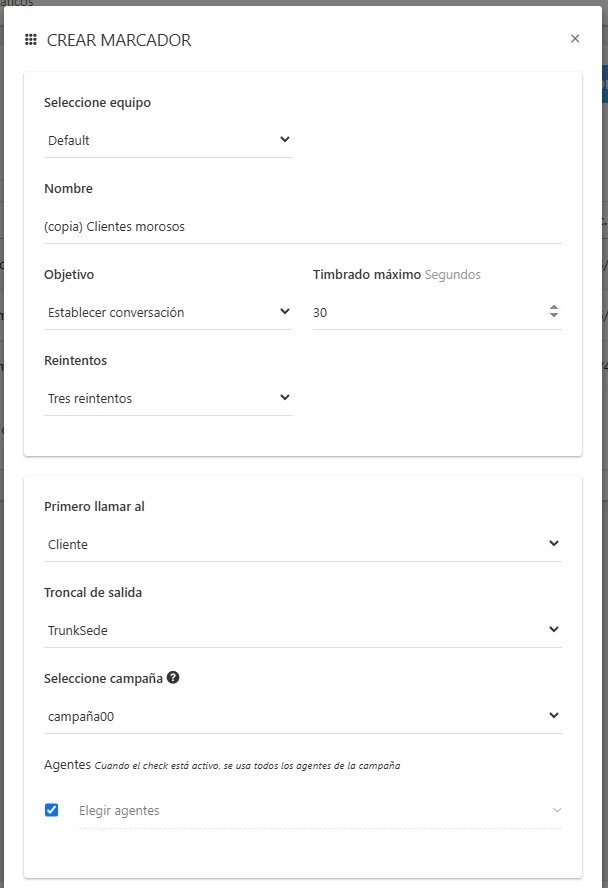Increase Timbrado máximo with the up arrow
Image resolution: width=608 pixels, height=888 pixels.
(554, 307)
